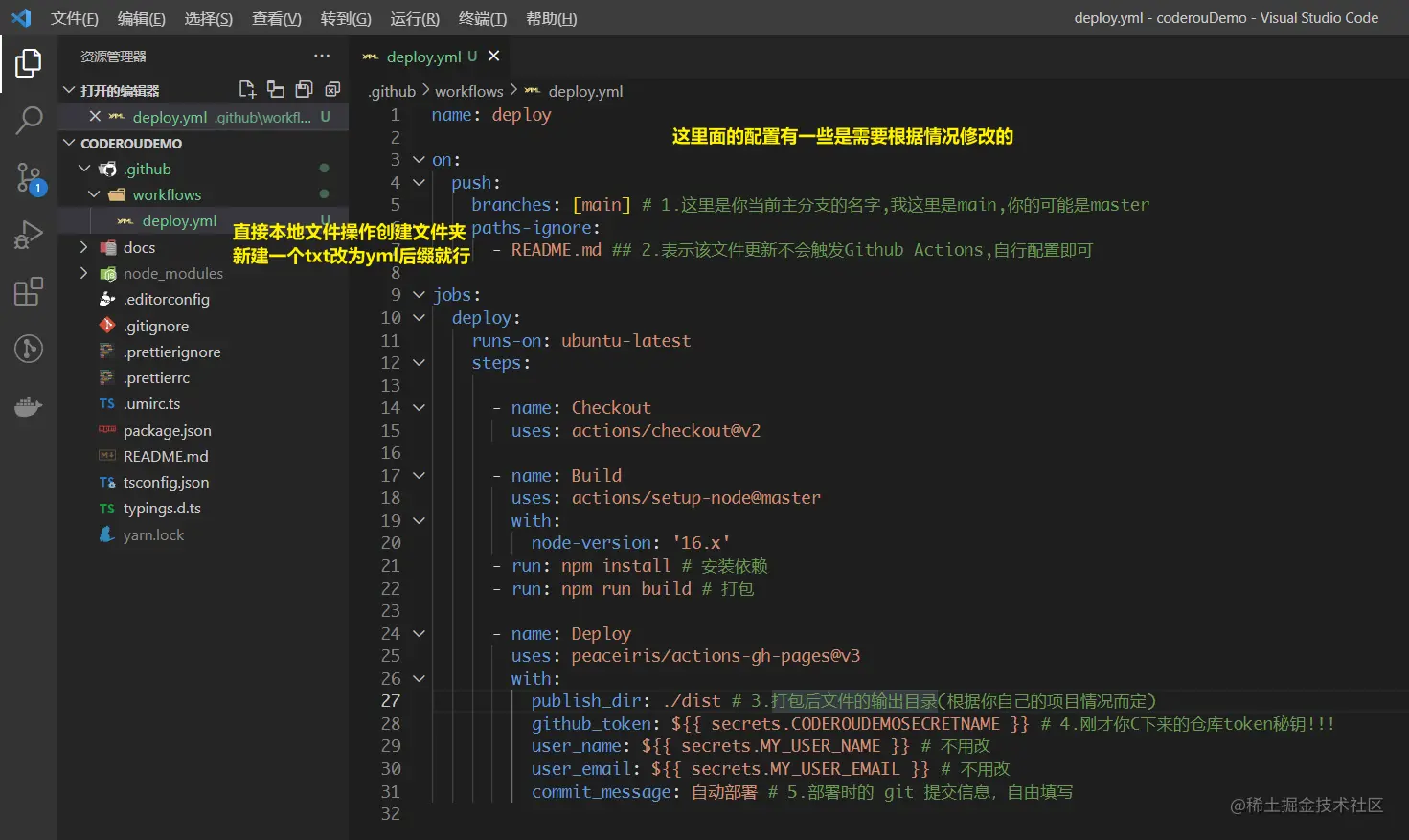Fold the 'on:' block at line 3
This screenshot has width=1409, height=840.
click(419, 159)
